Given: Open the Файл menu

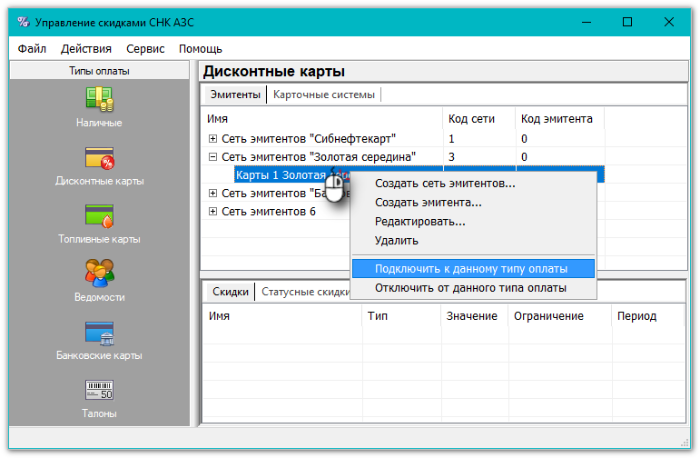Looking at the screenshot, I should [32, 48].
